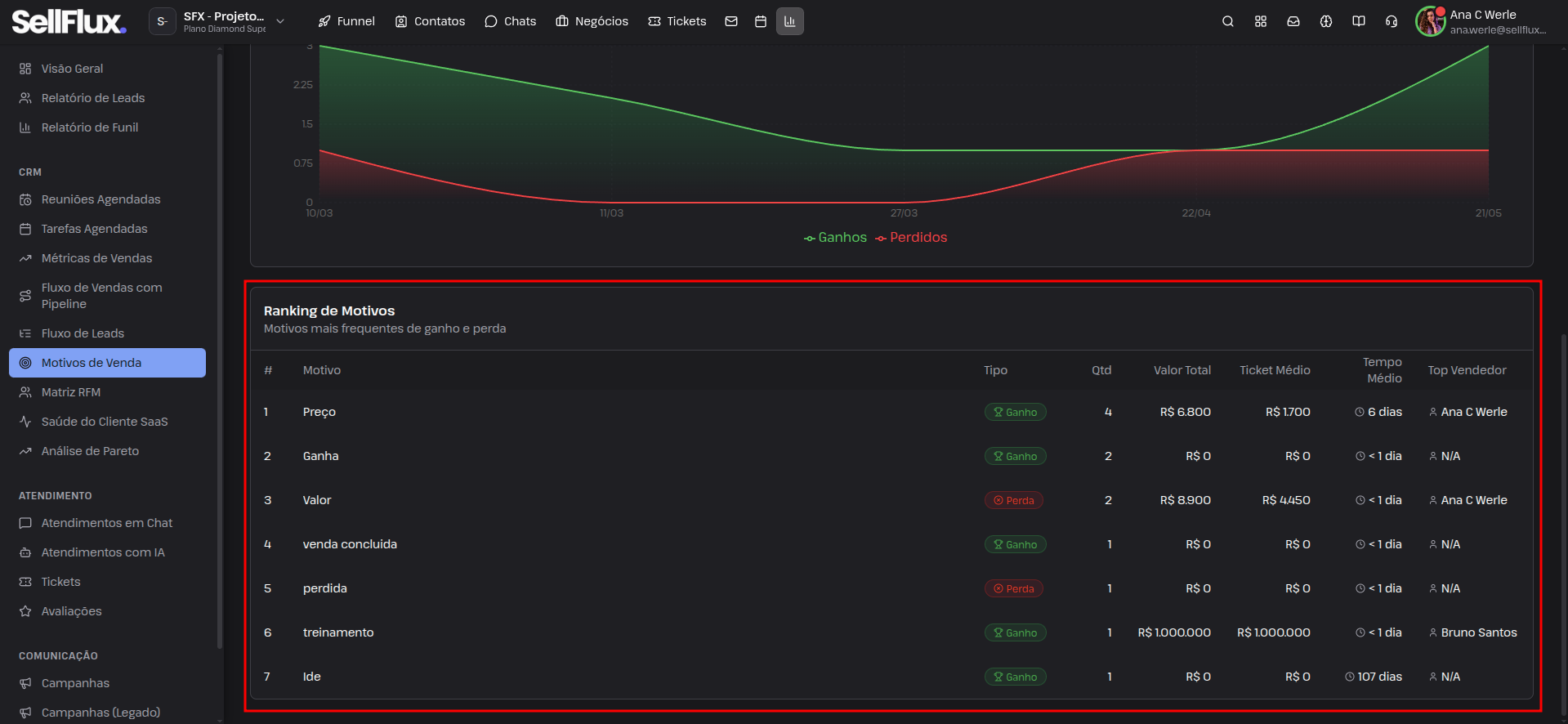Open Visão Geral in sidebar

point(107,69)
